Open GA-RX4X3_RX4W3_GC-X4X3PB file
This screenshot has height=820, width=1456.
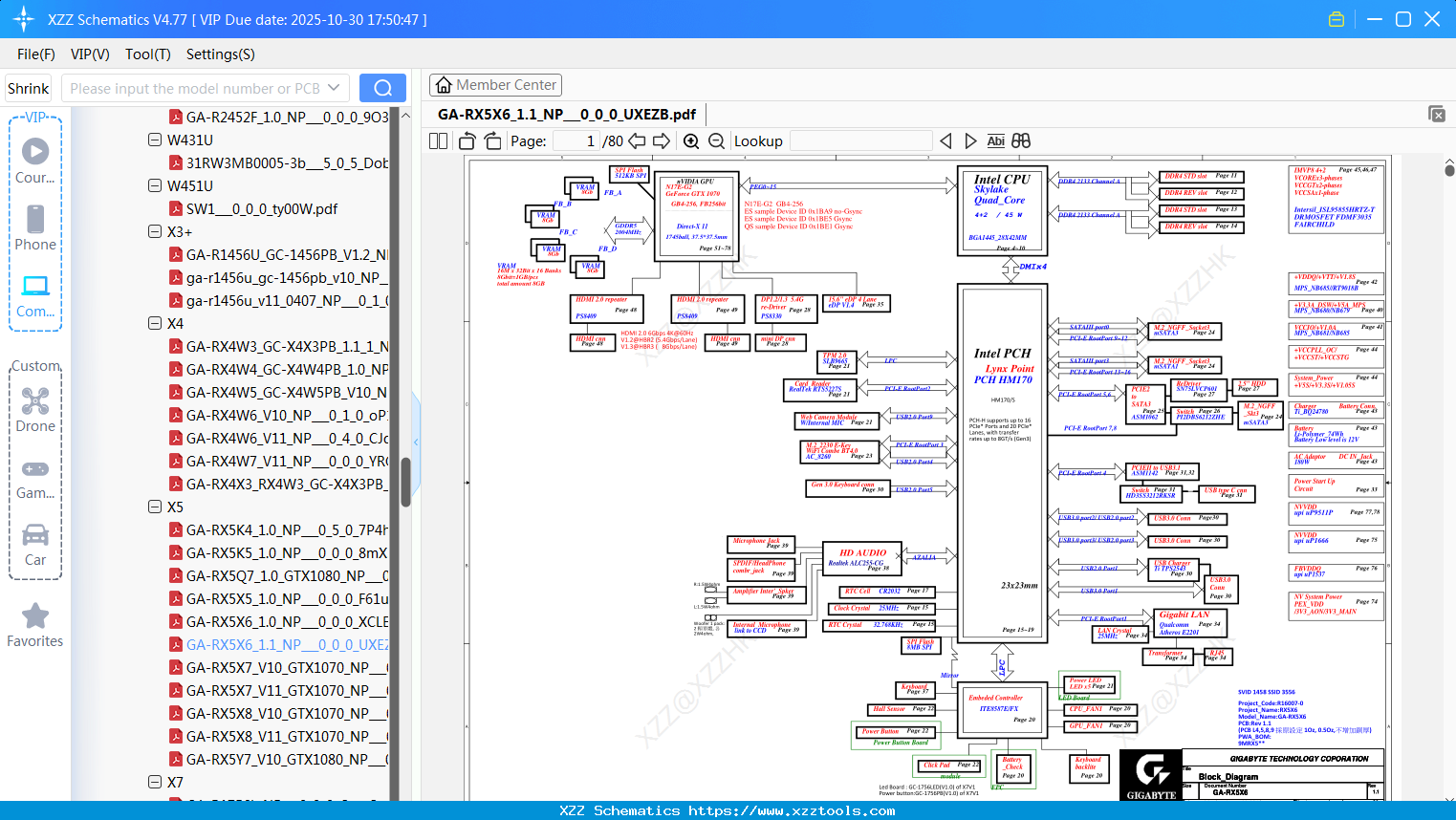point(287,484)
